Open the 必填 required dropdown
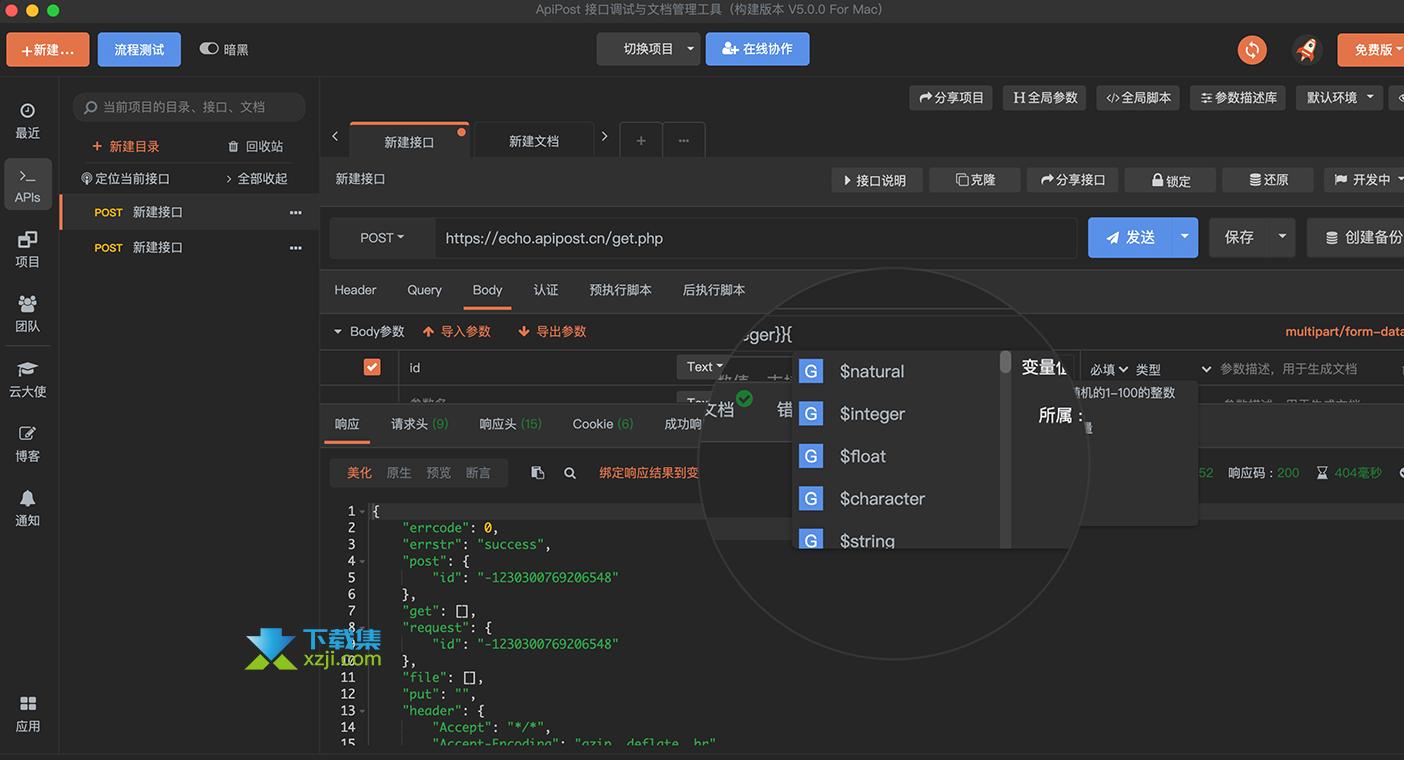 tap(1108, 369)
